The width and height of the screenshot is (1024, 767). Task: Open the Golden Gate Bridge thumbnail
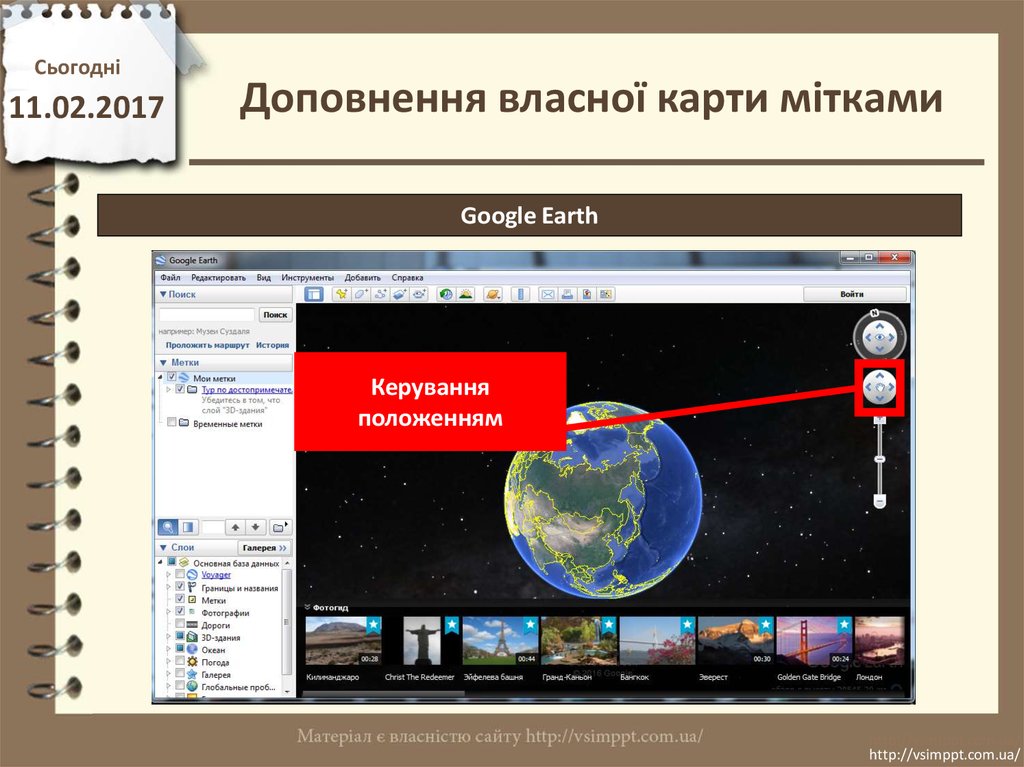814,641
